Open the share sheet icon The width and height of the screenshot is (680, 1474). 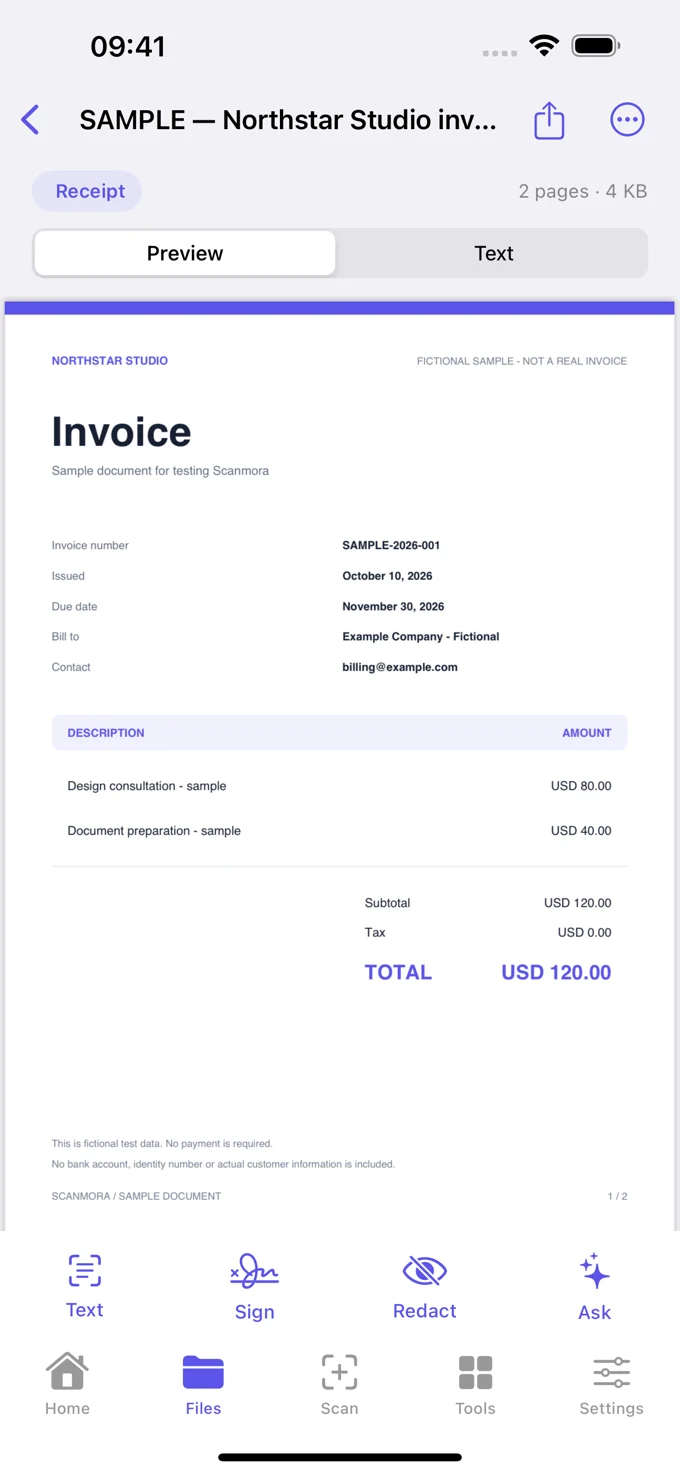(549, 121)
